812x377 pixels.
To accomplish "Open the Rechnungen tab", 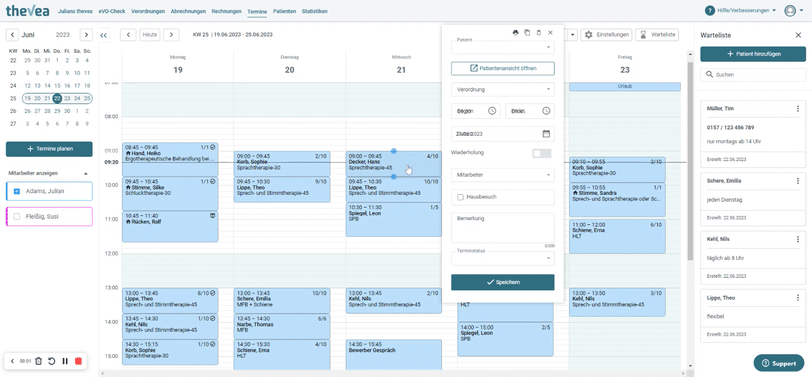I will 226,11.
